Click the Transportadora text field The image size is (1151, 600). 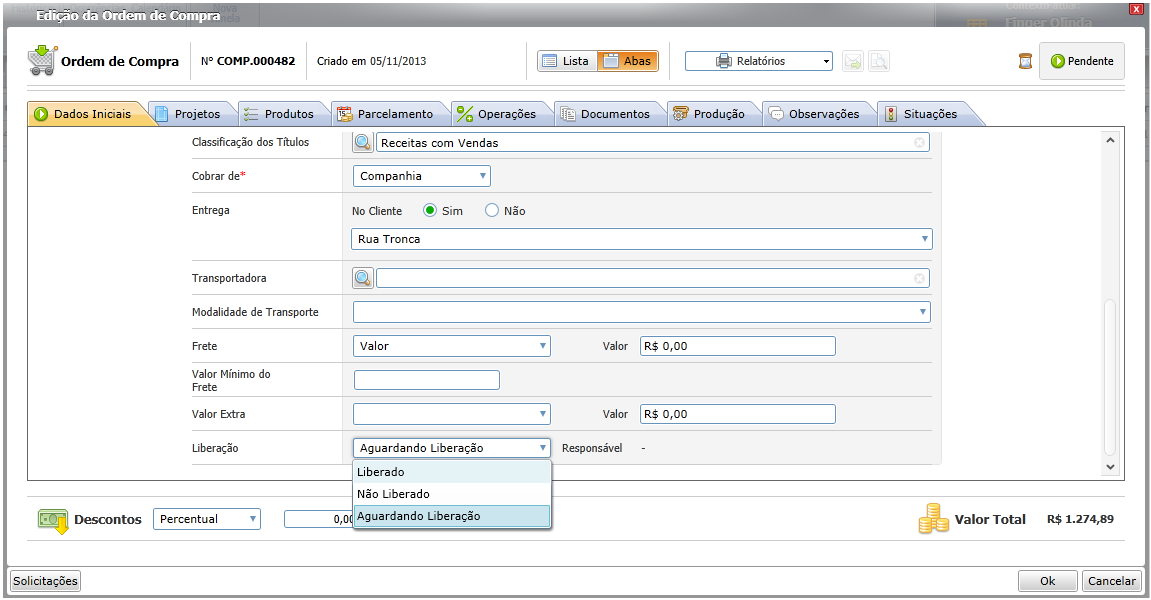click(x=653, y=278)
